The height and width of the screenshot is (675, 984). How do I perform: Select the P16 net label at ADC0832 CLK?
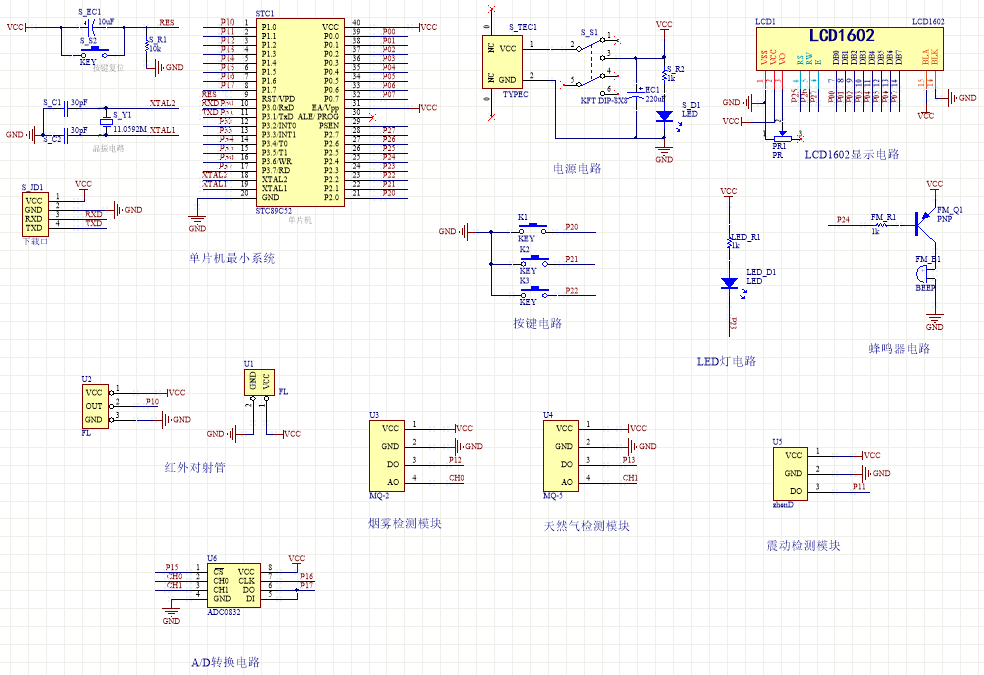click(x=306, y=576)
